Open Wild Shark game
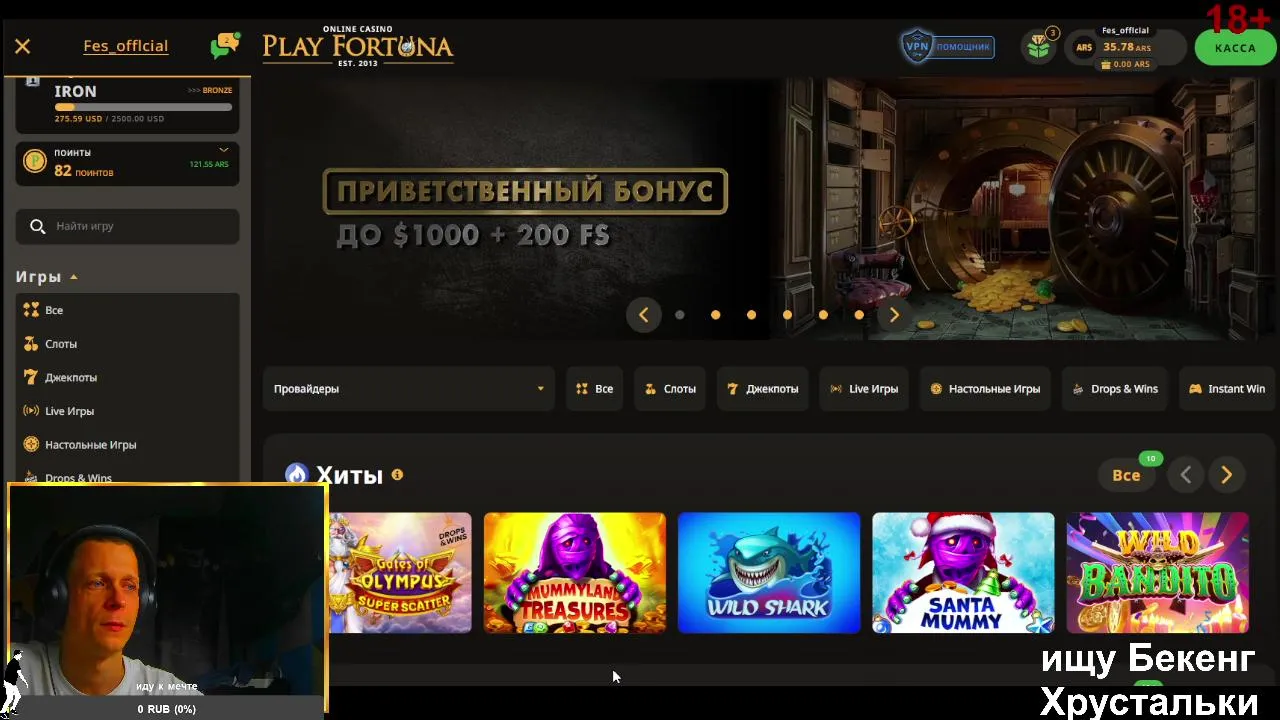The width and height of the screenshot is (1280, 720). click(x=769, y=573)
